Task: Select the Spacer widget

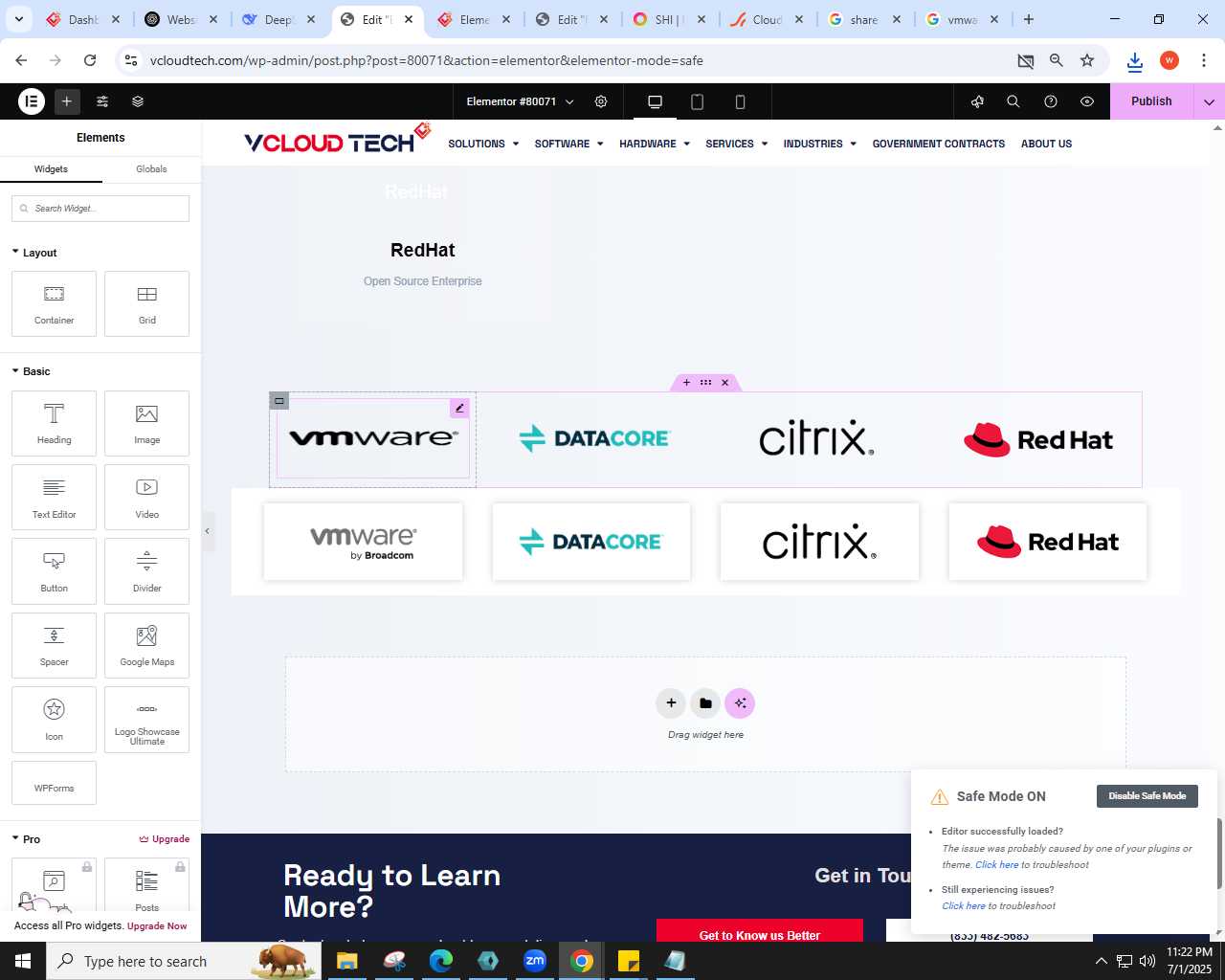Action: point(54,645)
